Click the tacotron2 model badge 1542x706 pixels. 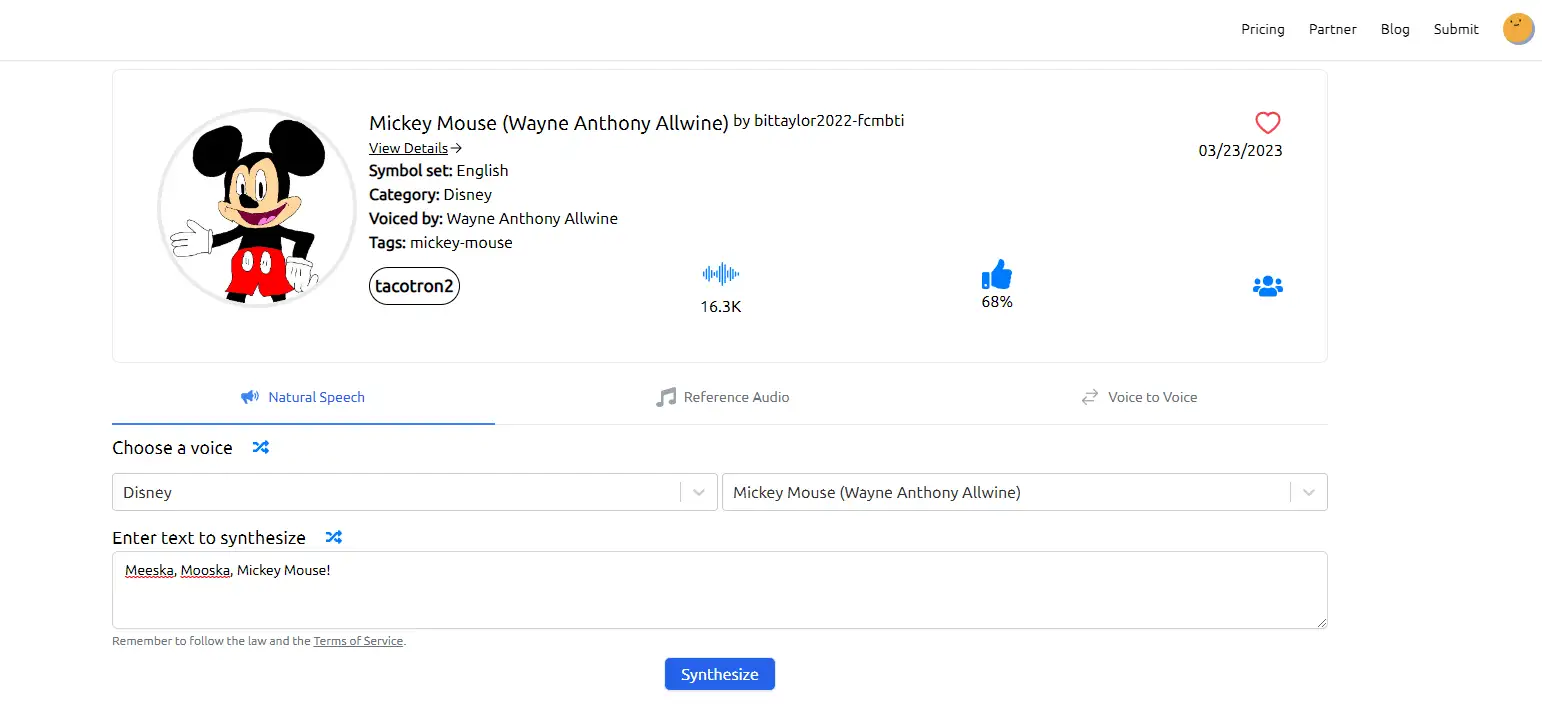point(415,286)
